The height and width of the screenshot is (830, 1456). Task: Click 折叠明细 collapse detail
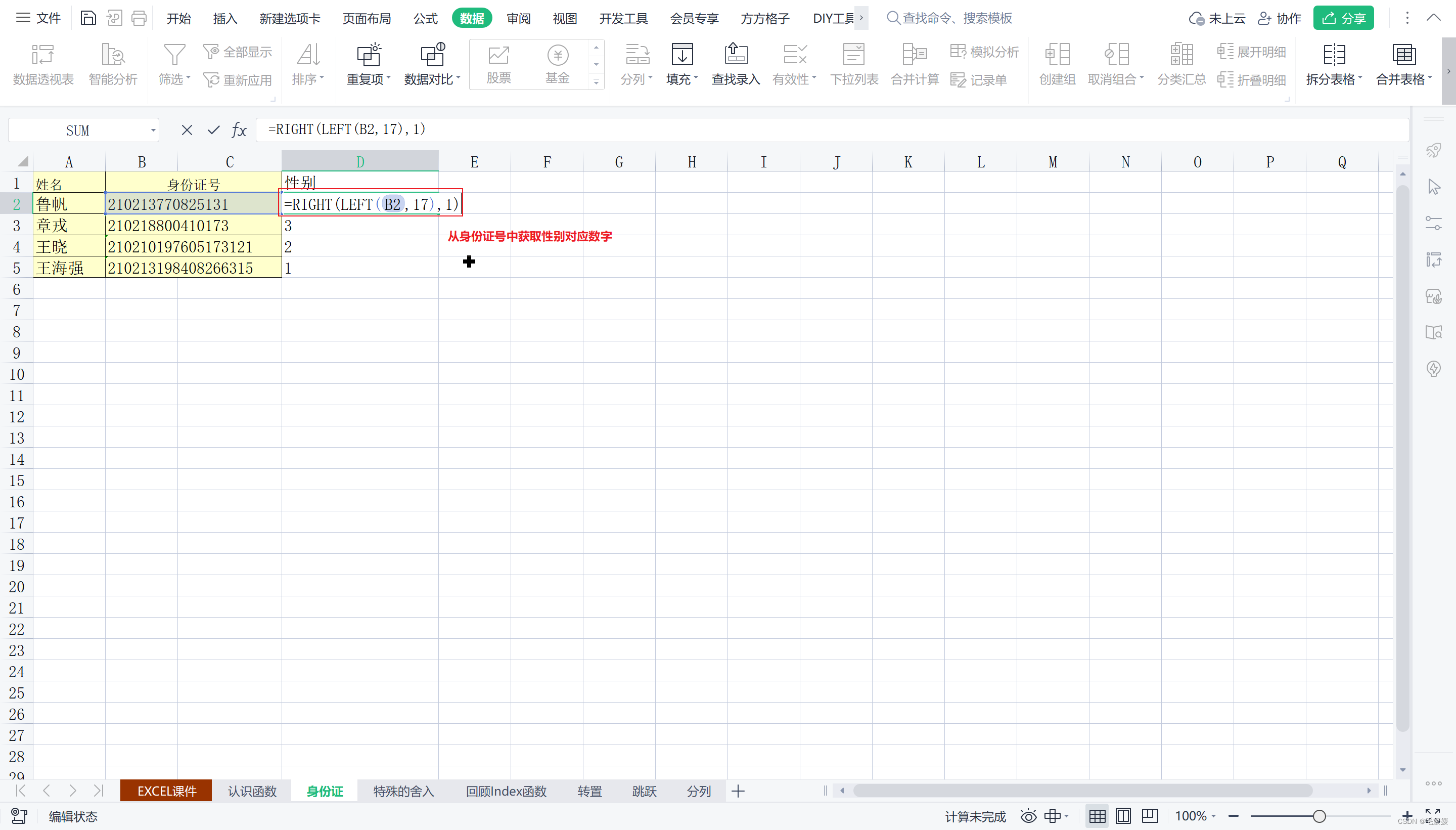(x=1251, y=80)
